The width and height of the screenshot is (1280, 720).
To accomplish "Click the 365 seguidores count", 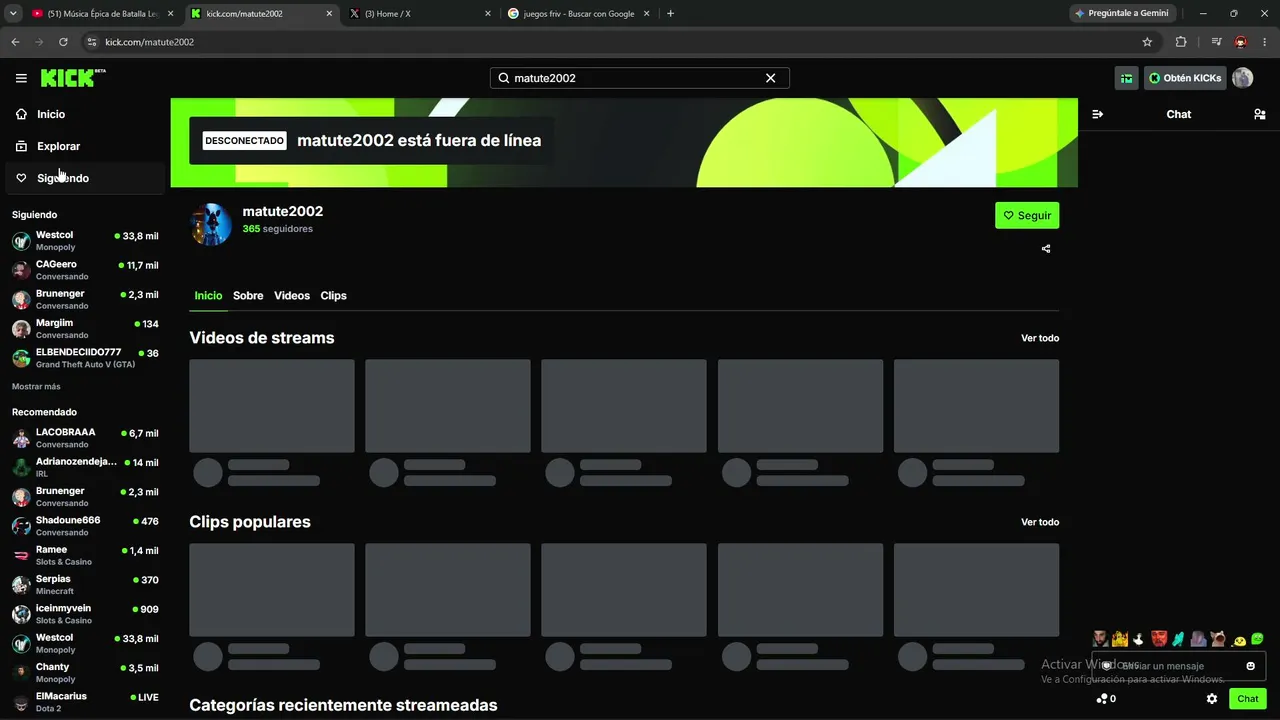I will 278,229.
